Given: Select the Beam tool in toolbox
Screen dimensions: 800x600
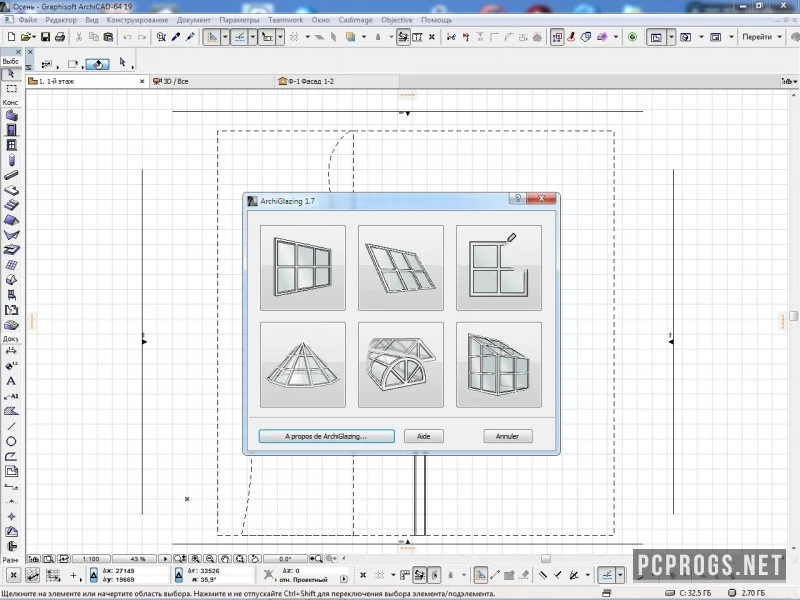Looking at the screenshot, I should (11, 175).
